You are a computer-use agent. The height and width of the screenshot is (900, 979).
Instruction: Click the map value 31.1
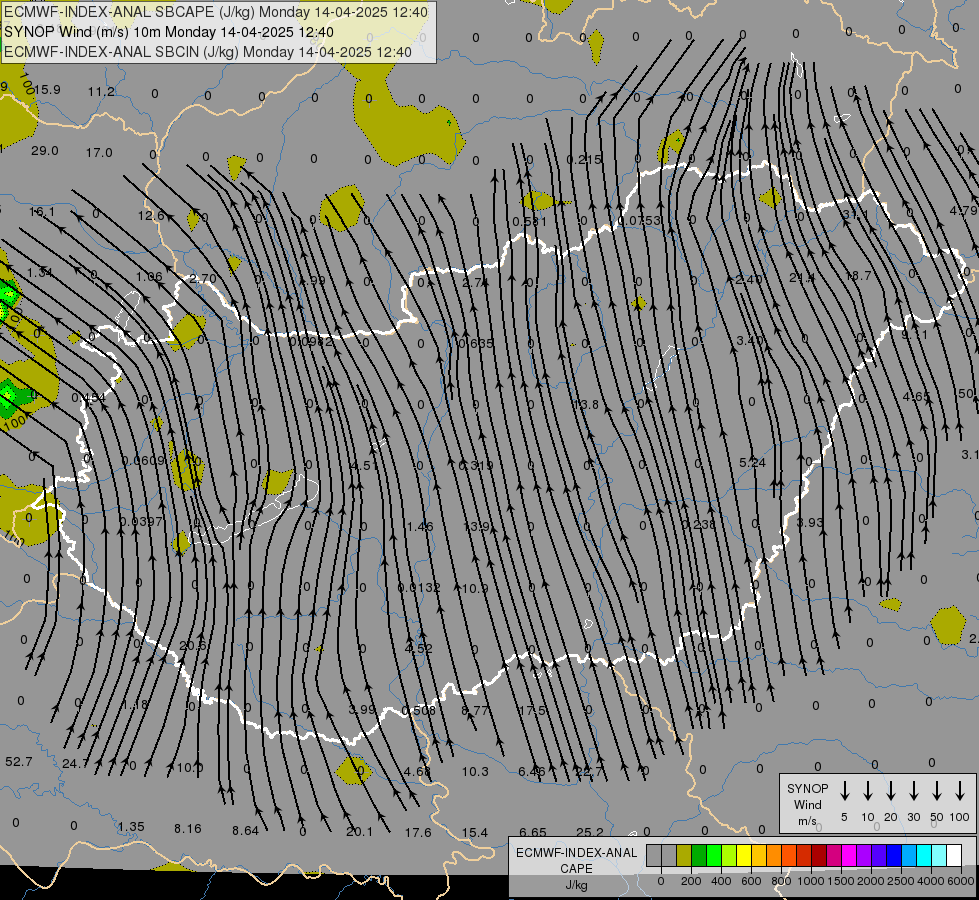coord(855,215)
